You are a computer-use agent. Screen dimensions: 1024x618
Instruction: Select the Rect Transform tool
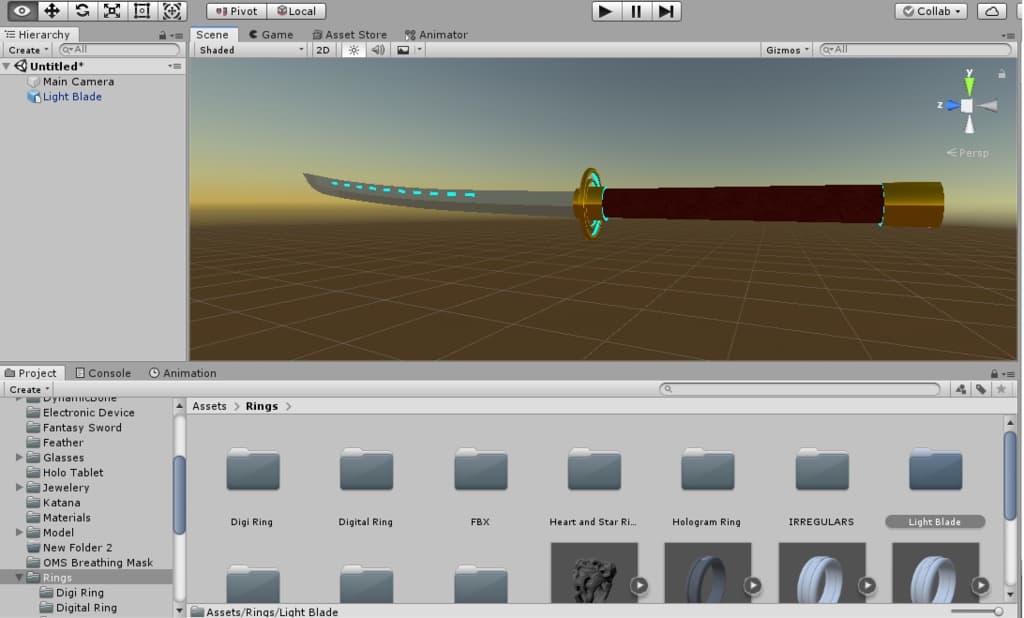pyautogui.click(x=142, y=11)
